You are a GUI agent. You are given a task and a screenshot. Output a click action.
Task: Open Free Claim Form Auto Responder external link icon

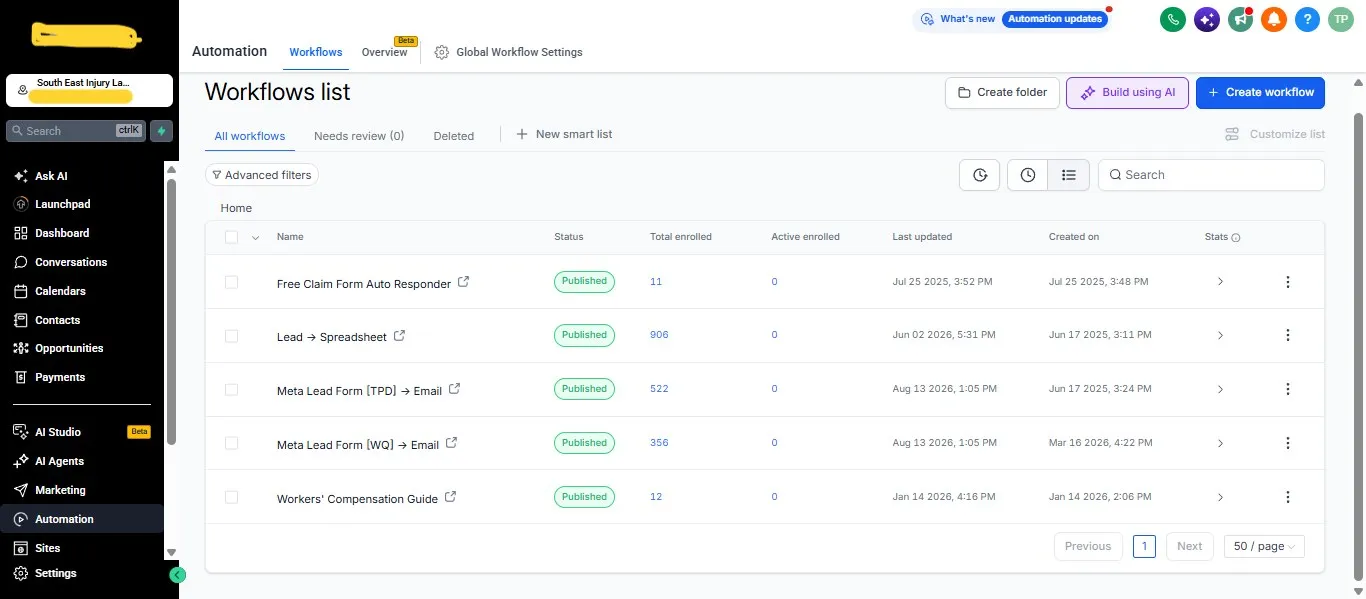(x=463, y=282)
